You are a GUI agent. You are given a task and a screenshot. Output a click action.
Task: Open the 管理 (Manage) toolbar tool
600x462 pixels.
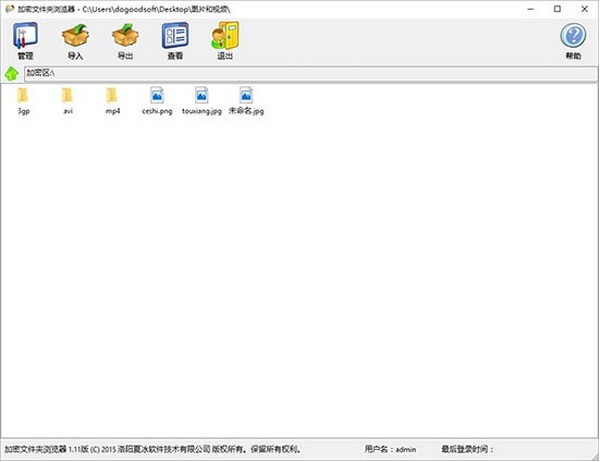[x=25, y=39]
